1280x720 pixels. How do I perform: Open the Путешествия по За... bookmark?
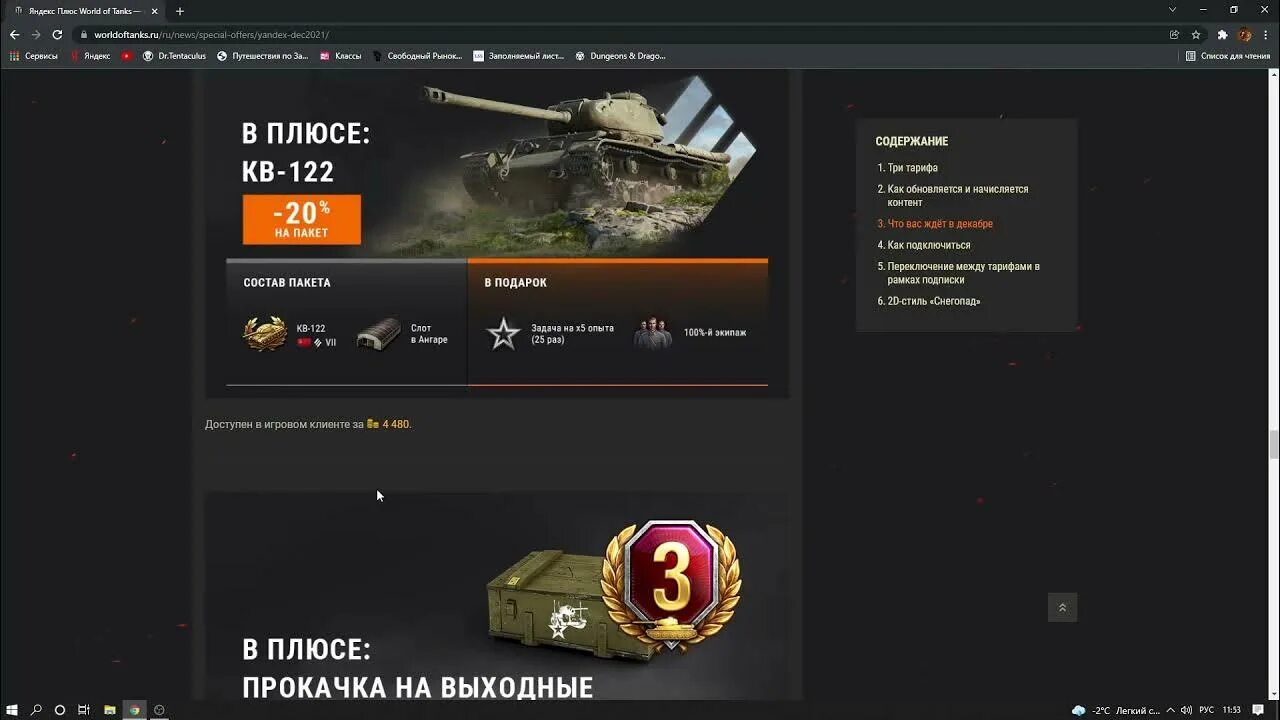(263, 56)
